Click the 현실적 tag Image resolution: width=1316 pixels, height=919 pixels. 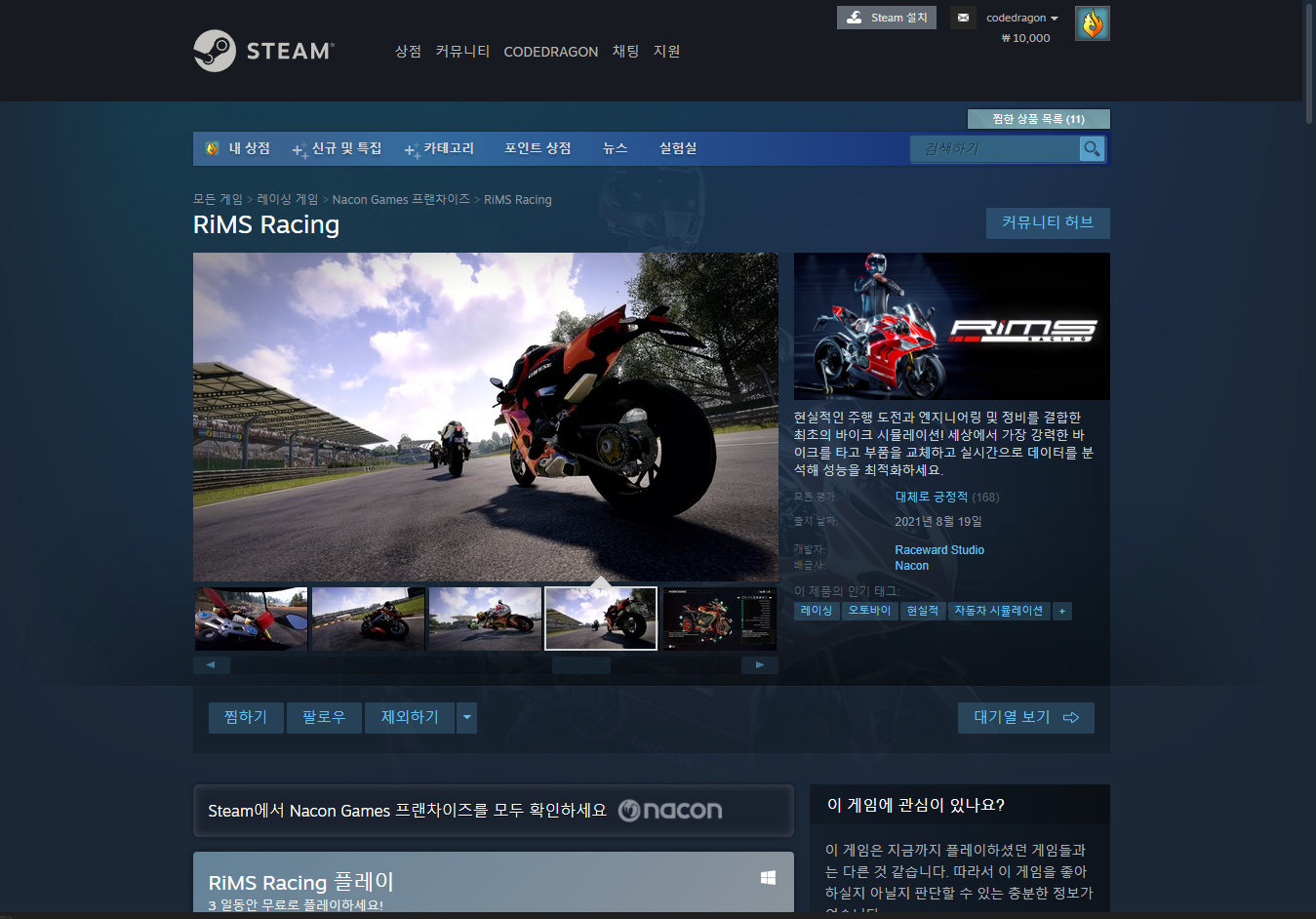(922, 611)
